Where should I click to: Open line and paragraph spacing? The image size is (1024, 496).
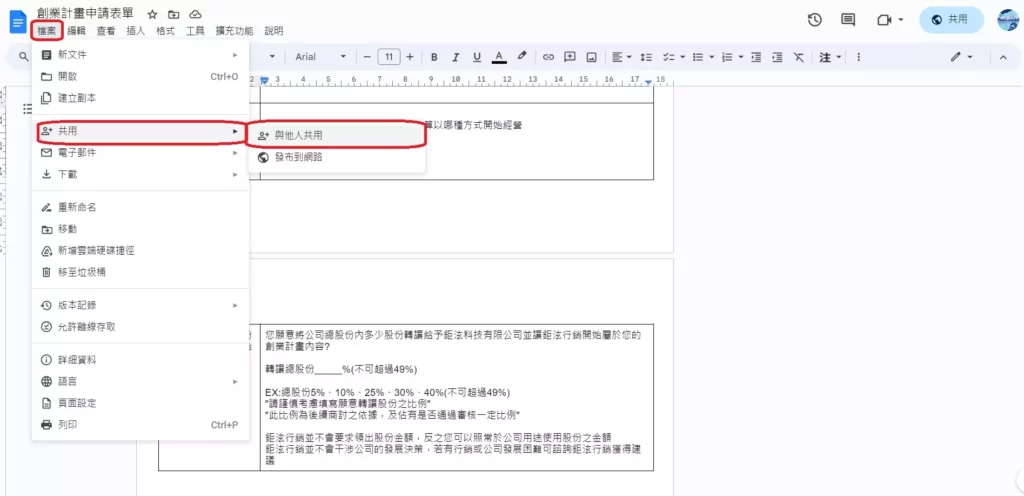point(646,57)
